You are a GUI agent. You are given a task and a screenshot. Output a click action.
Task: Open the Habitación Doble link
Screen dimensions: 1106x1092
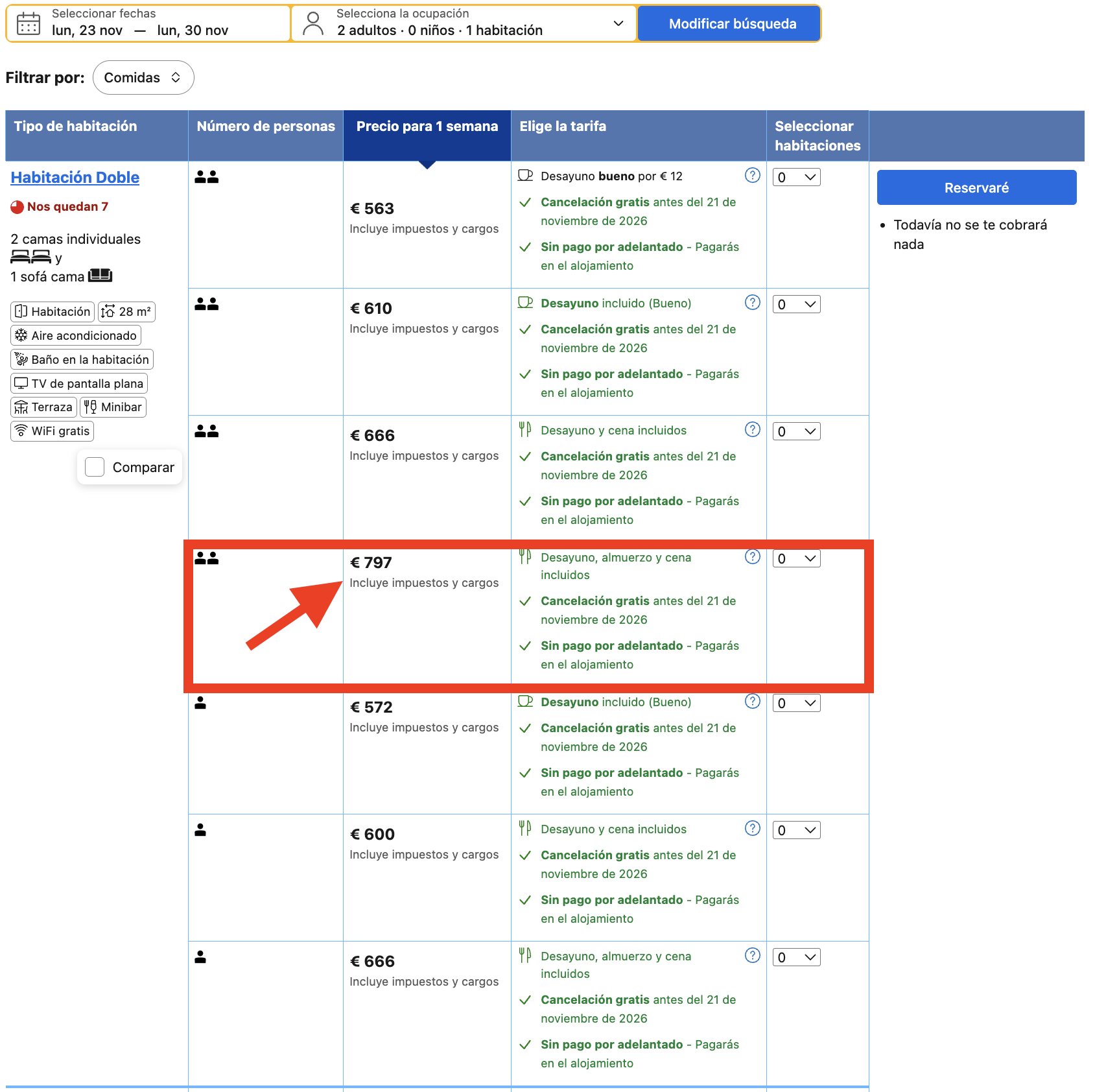click(75, 178)
